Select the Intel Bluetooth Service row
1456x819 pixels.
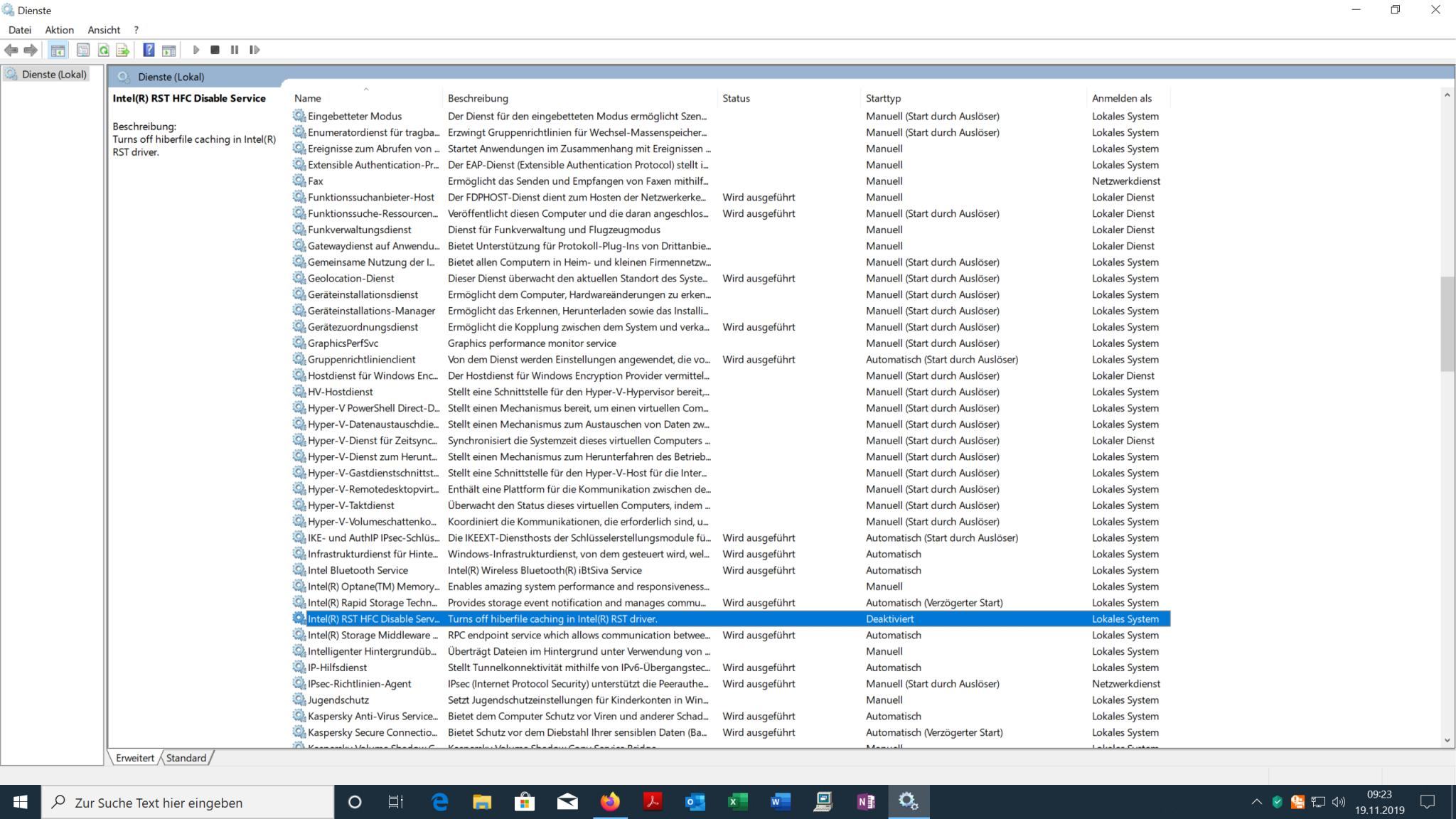click(x=731, y=570)
